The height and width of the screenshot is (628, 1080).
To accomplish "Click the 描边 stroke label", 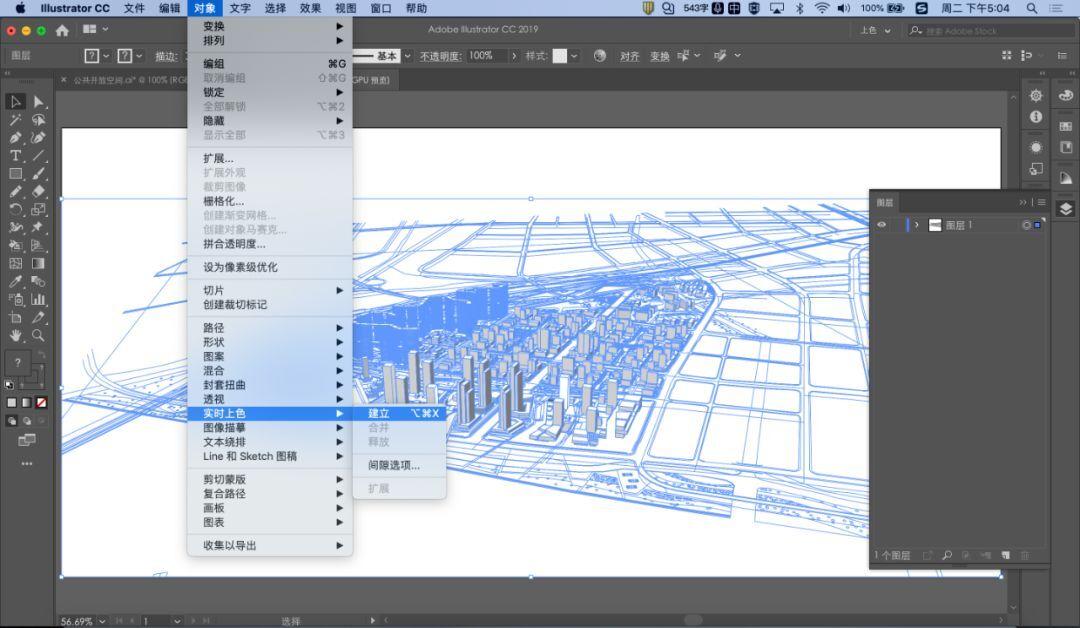I will pos(166,56).
